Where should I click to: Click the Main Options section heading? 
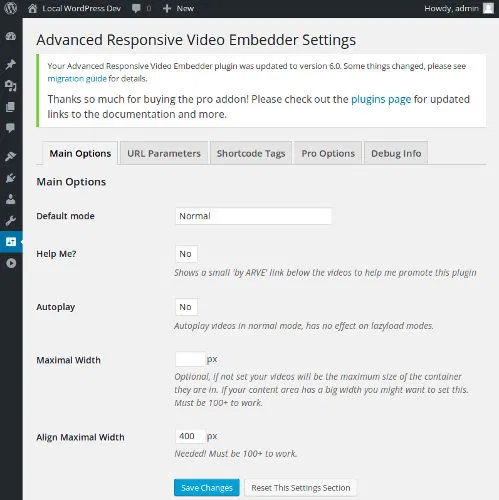click(x=71, y=182)
